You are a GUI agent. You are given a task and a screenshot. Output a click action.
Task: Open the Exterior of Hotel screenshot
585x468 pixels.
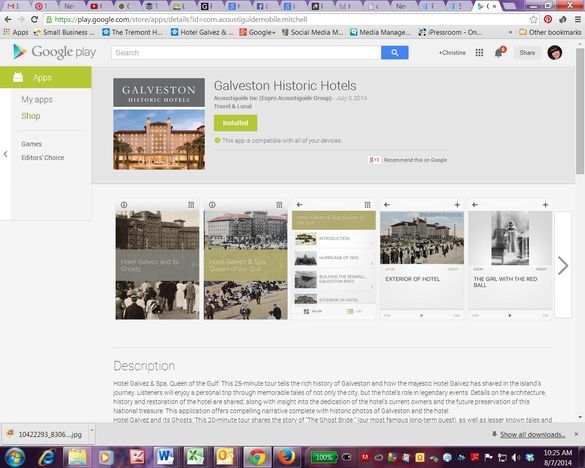coord(422,259)
